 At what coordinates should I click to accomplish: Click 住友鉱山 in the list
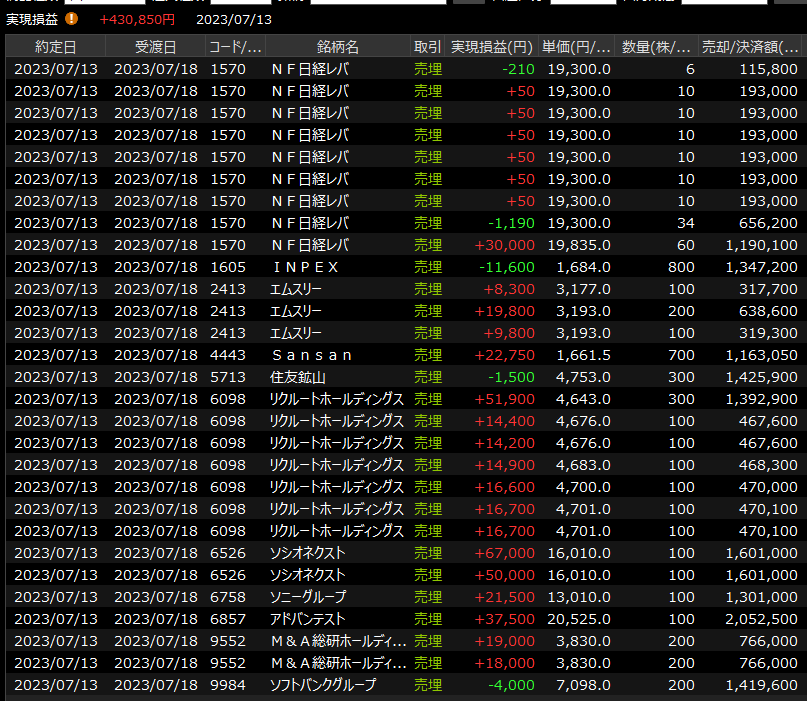299,377
